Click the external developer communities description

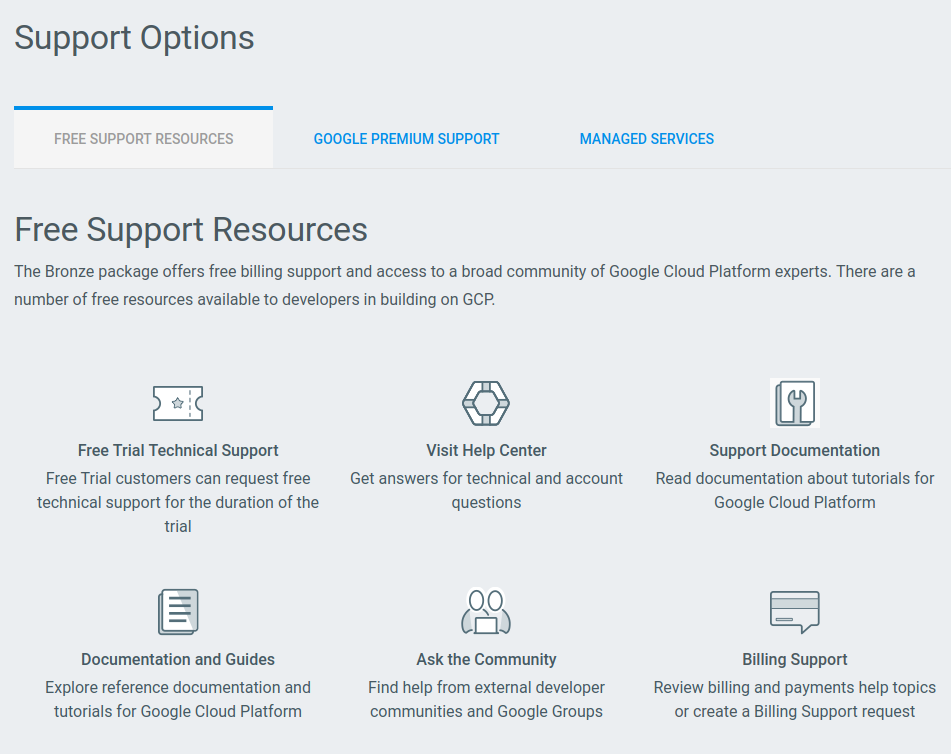tap(486, 699)
